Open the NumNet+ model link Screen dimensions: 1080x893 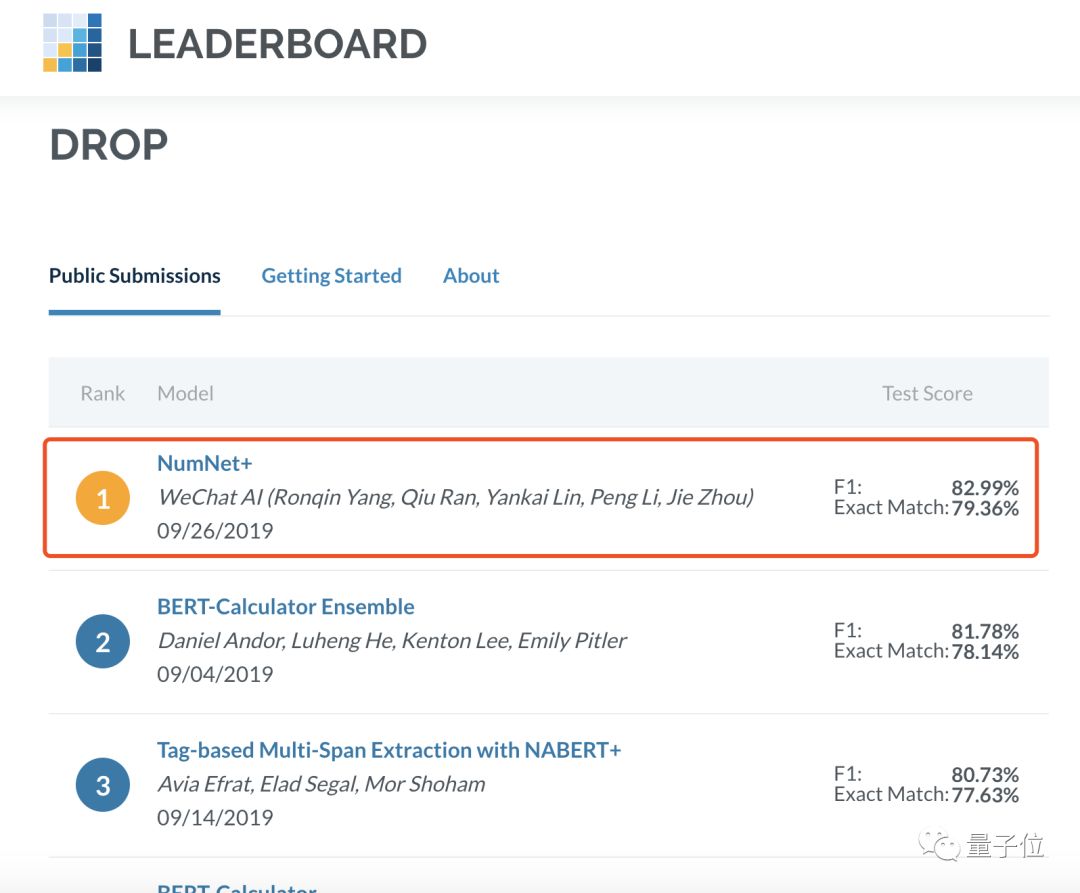tap(205, 463)
